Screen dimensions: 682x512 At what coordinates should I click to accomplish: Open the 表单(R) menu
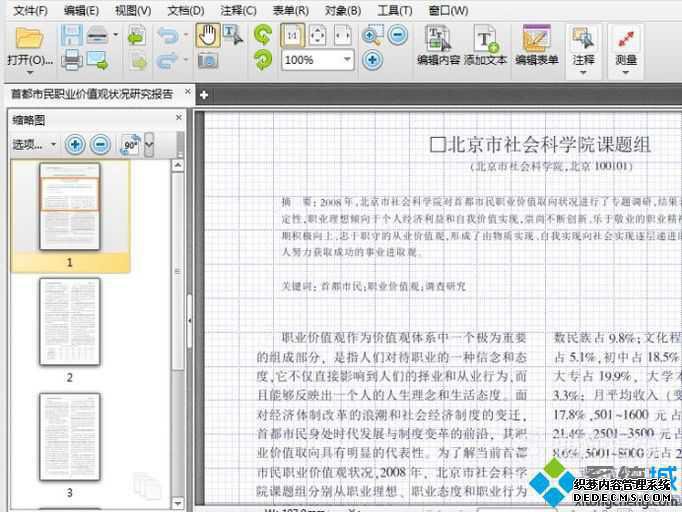290,10
